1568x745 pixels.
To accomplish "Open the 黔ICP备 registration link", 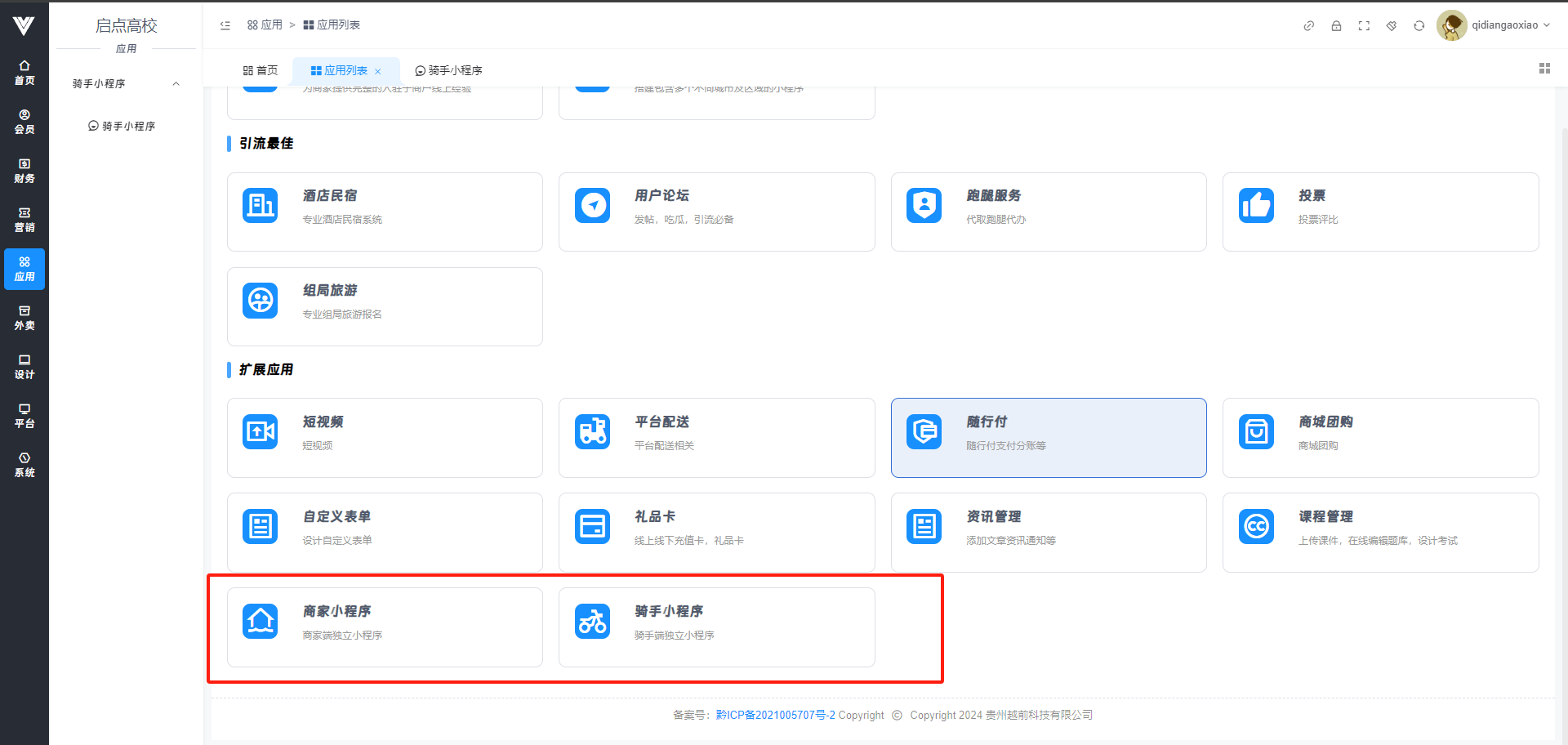I will click(x=775, y=715).
